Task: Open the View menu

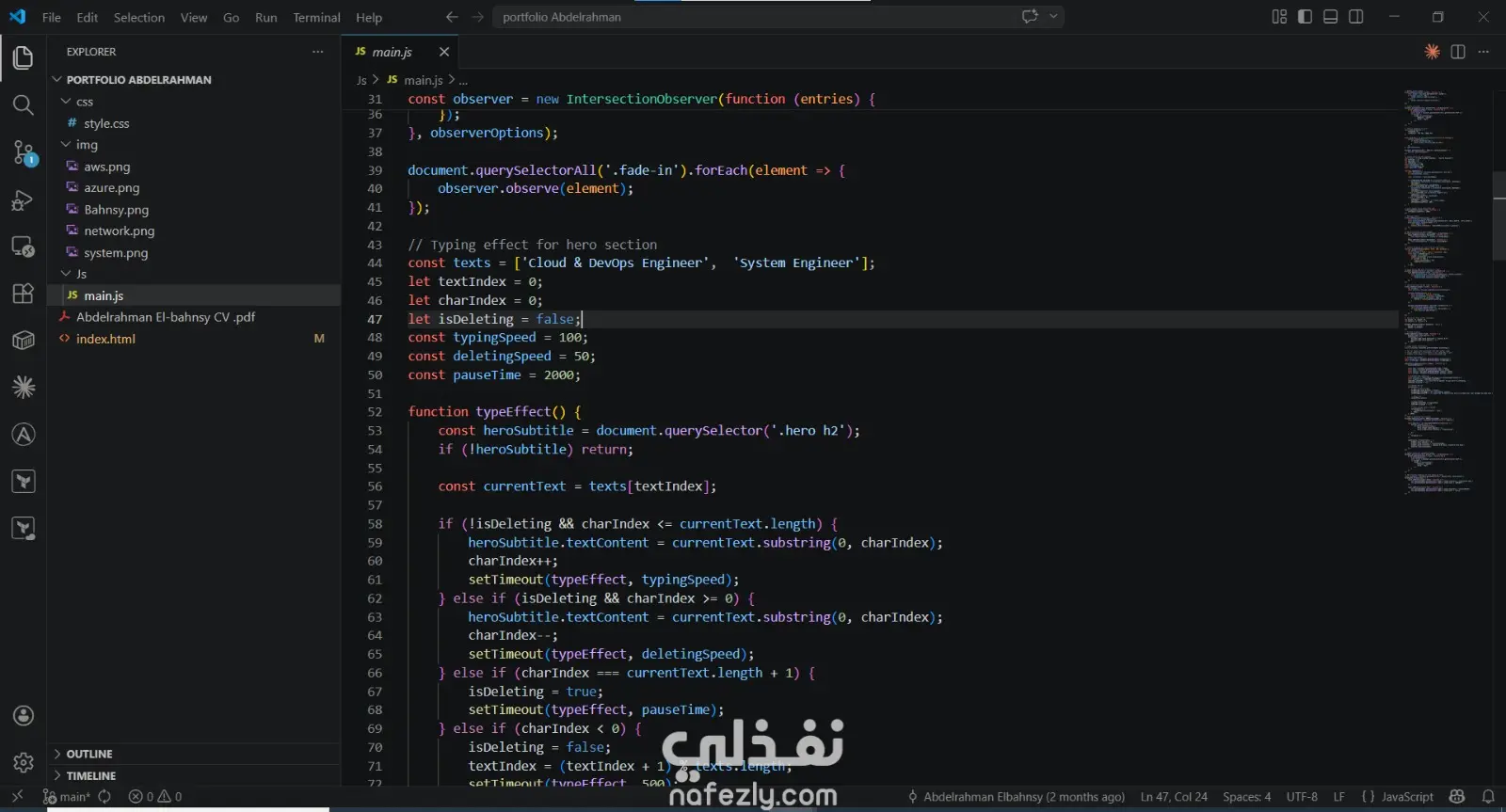Action: click(x=194, y=17)
